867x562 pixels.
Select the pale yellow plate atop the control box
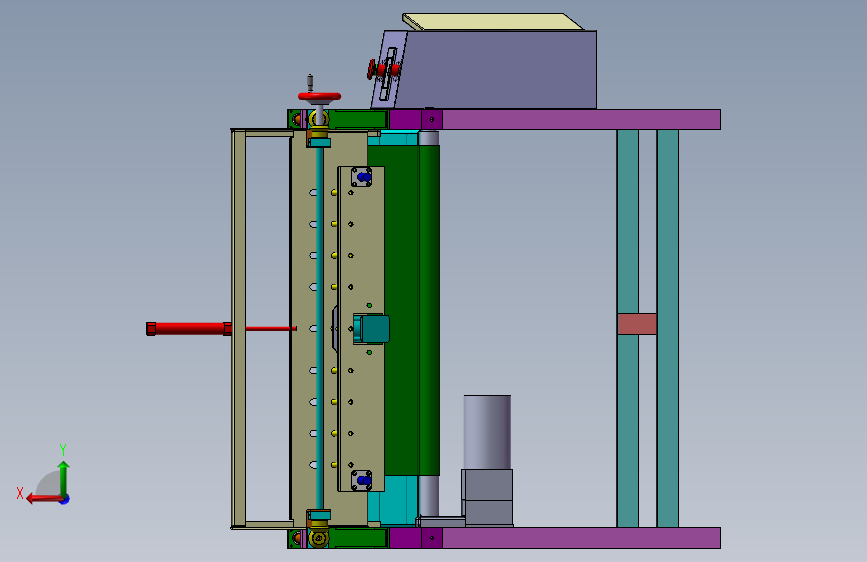tap(492, 22)
